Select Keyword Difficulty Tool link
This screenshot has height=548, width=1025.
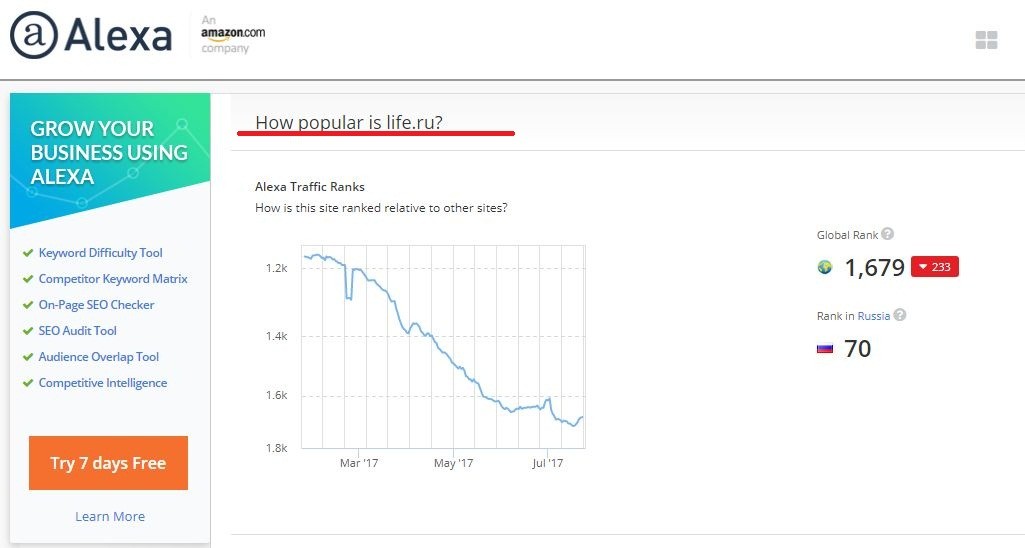[100, 253]
